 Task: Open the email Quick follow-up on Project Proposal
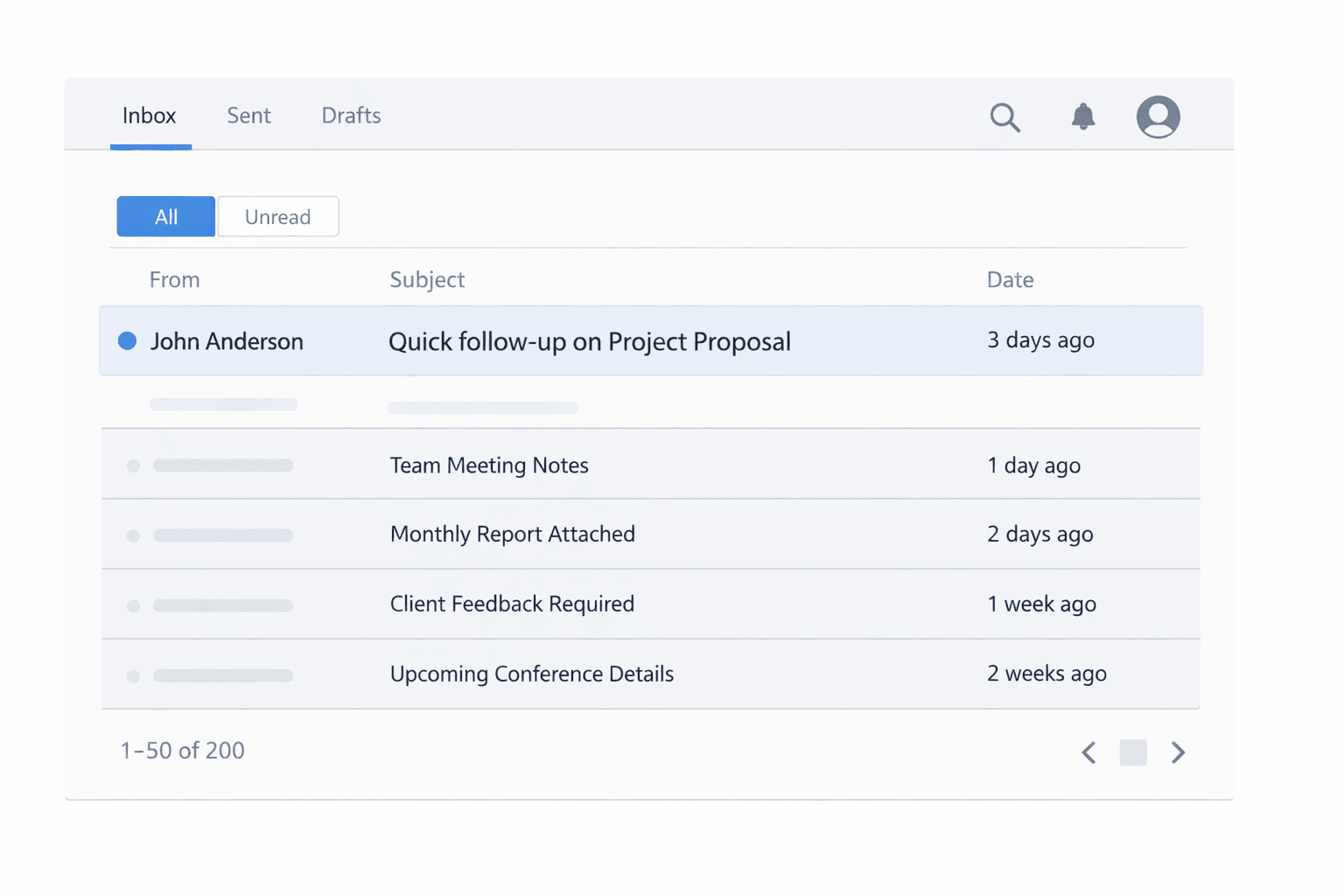click(x=589, y=341)
